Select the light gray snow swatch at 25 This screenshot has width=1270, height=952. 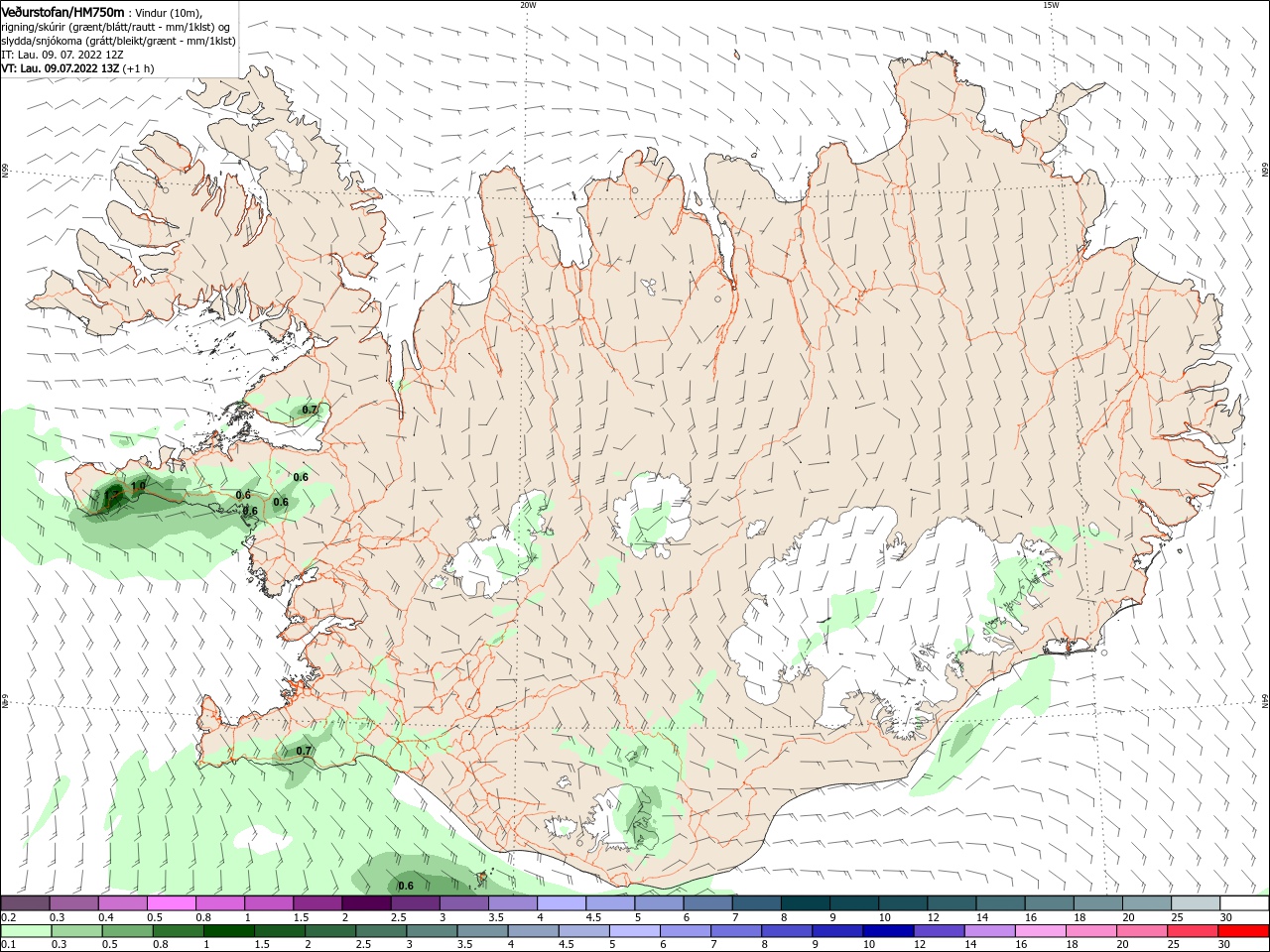point(1196,903)
